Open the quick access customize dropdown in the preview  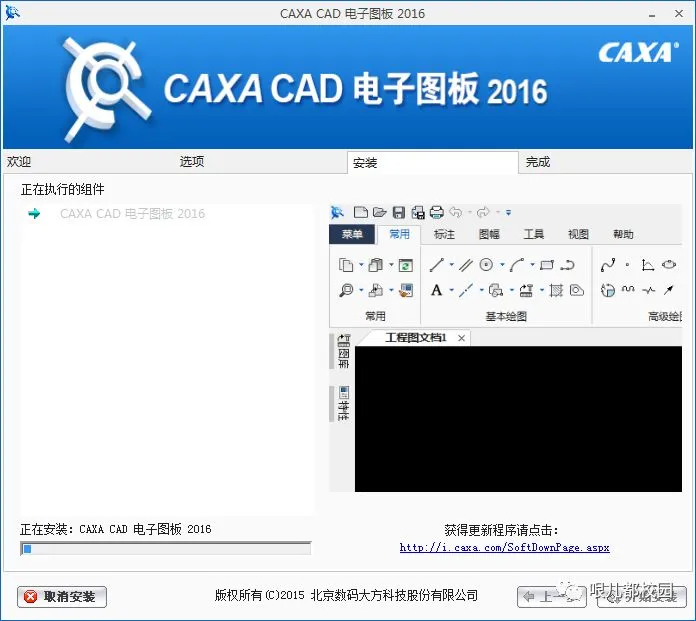pos(508,213)
